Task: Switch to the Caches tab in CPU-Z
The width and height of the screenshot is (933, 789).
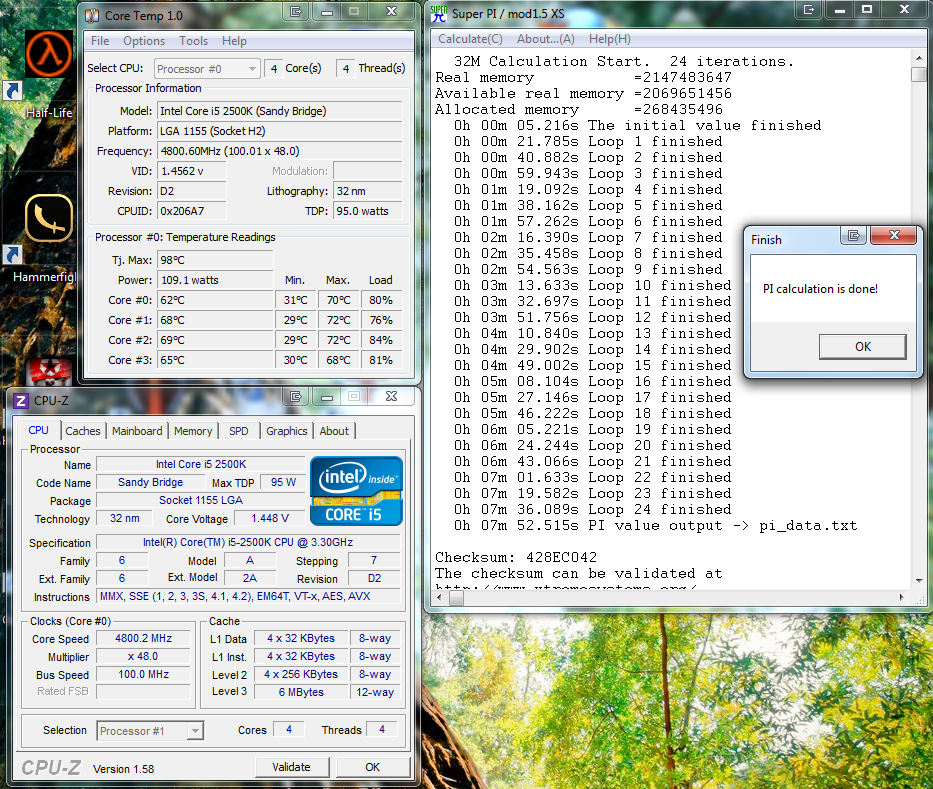Action: (x=83, y=431)
